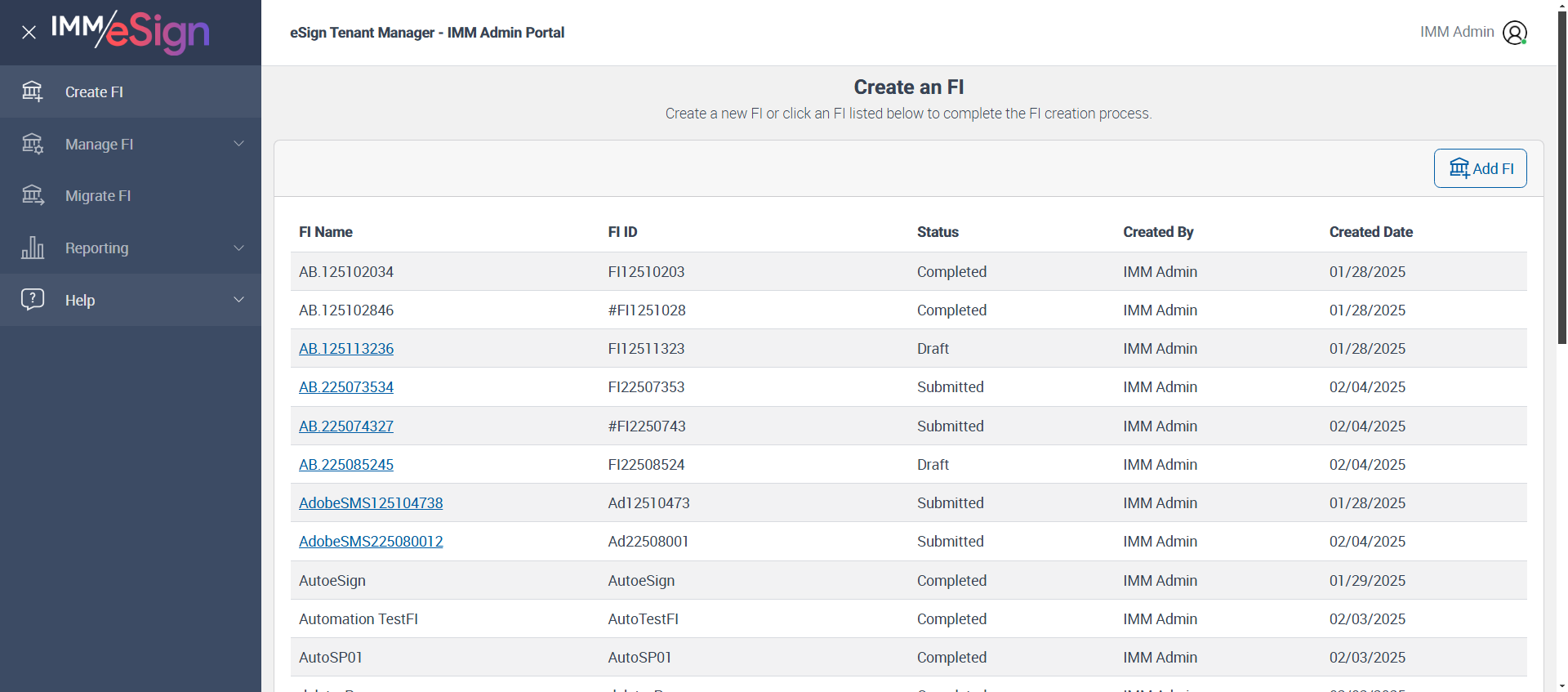The width and height of the screenshot is (1568, 692).
Task: Open the IMM Admin user profile icon
Action: point(1515,33)
